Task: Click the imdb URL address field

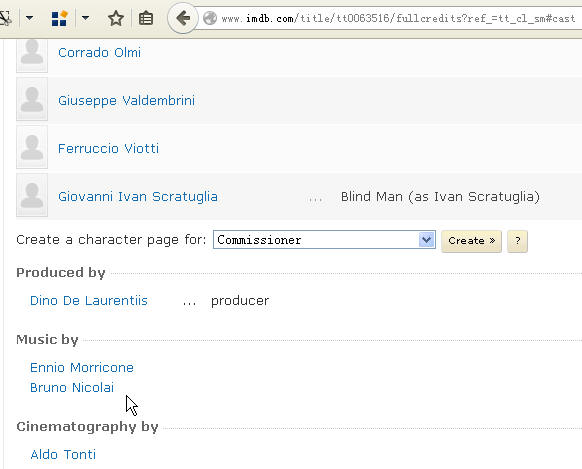Action: pos(397,18)
